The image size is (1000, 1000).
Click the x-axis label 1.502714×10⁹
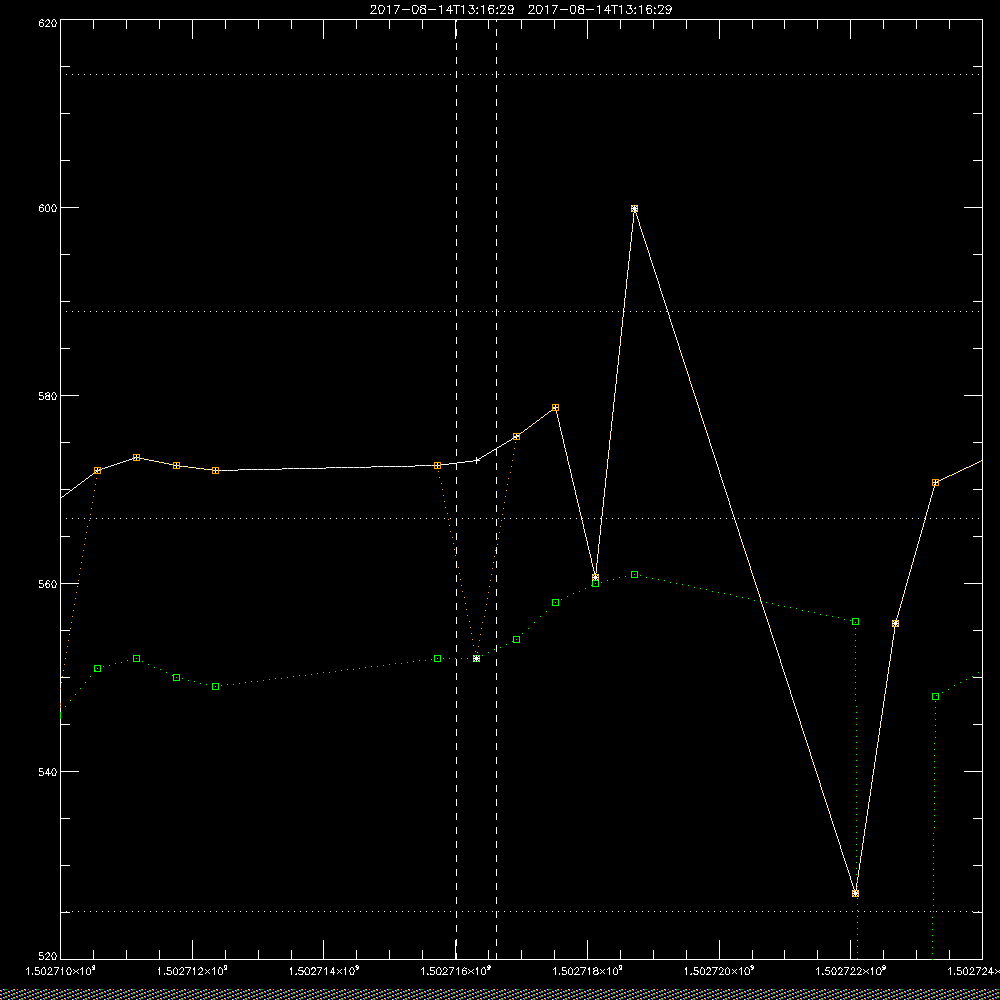pos(324,971)
